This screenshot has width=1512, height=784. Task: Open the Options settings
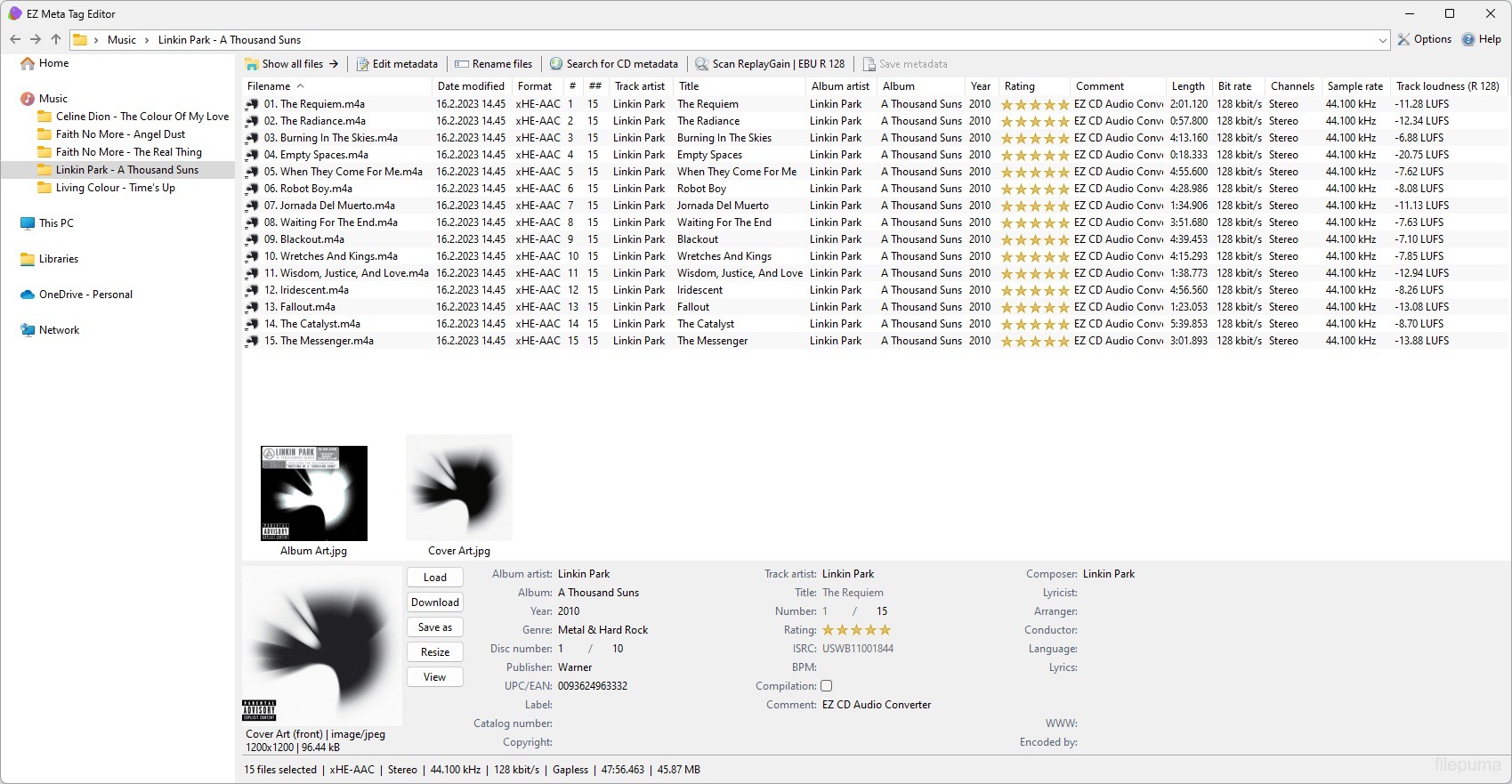(1424, 39)
